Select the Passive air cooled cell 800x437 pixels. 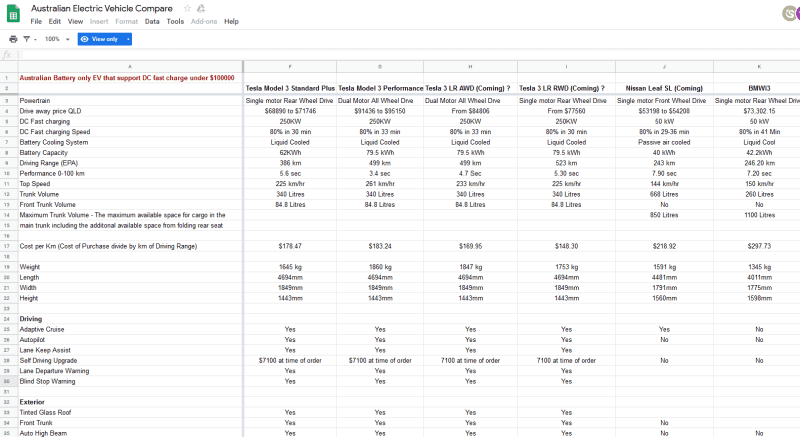[664, 142]
